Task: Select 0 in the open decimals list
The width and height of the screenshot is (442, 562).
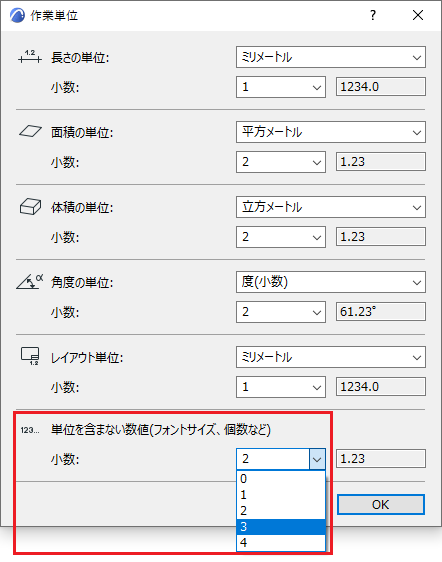Action: (x=281, y=478)
